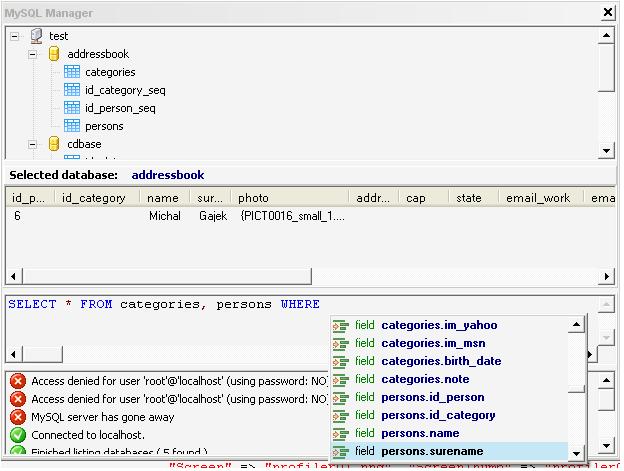Select the cdbase database label
624x471 pixels.
[x=84, y=144]
